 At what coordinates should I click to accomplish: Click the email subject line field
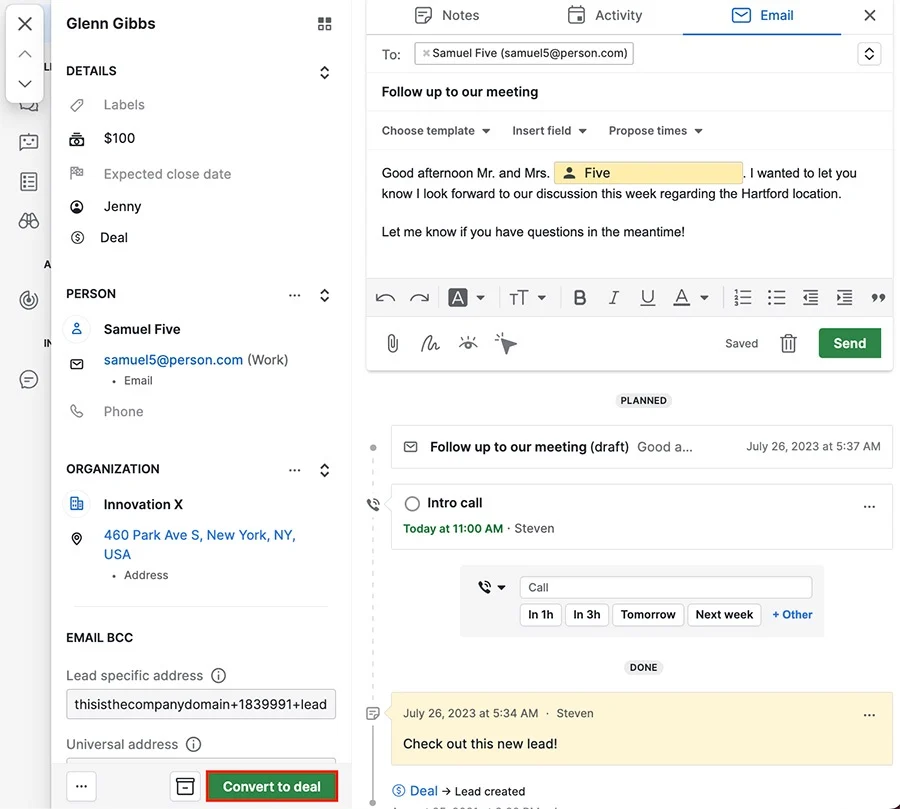click(629, 92)
